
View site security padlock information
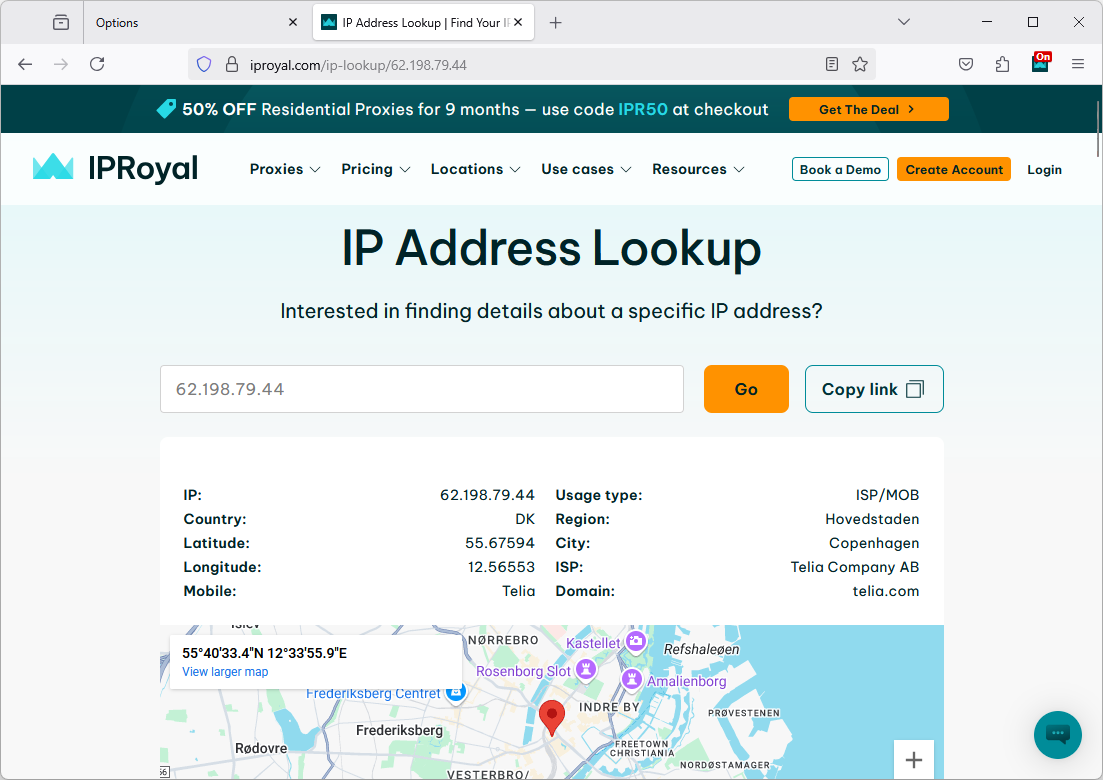tap(231, 65)
